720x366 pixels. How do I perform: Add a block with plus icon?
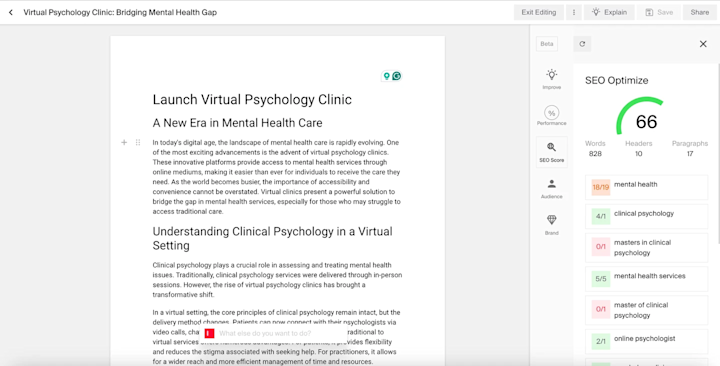click(124, 142)
